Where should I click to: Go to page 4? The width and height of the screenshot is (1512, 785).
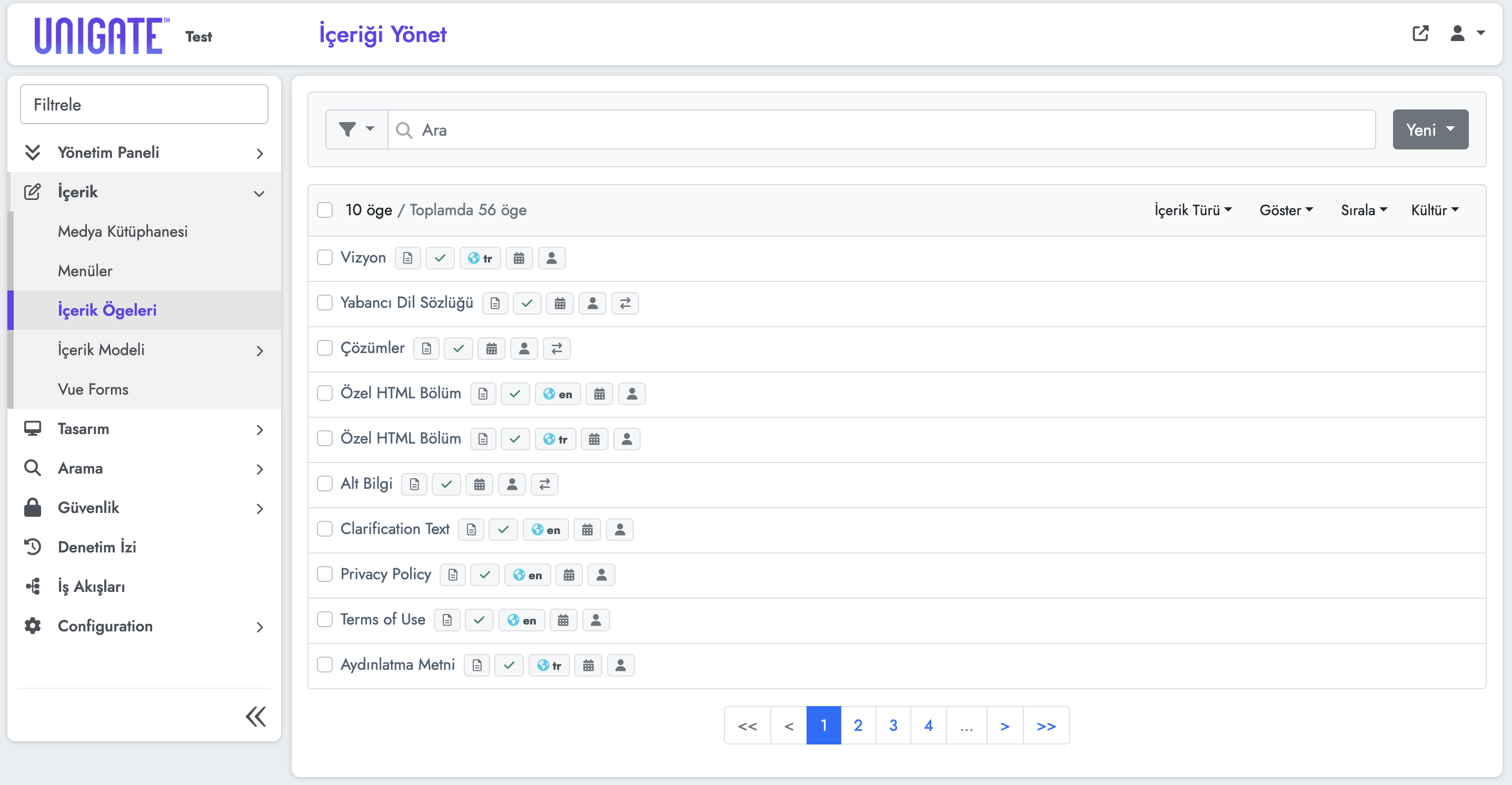(x=929, y=725)
